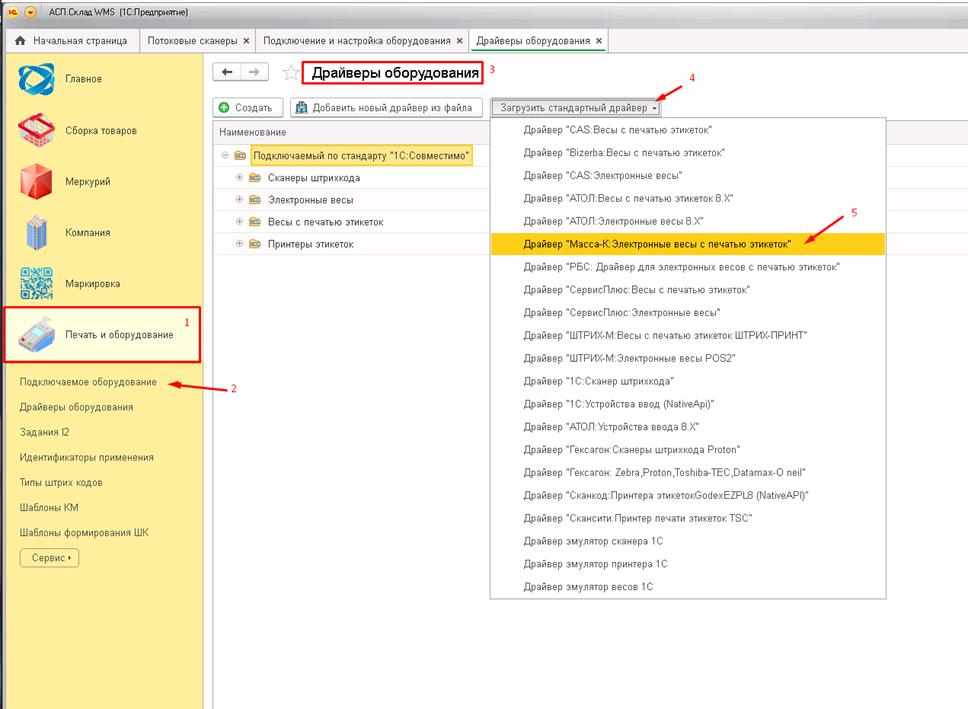Choose Драйвер АТОЛ:Весы с печатью этикеток 8.X
Screen dimensions: 968x709
688,199
